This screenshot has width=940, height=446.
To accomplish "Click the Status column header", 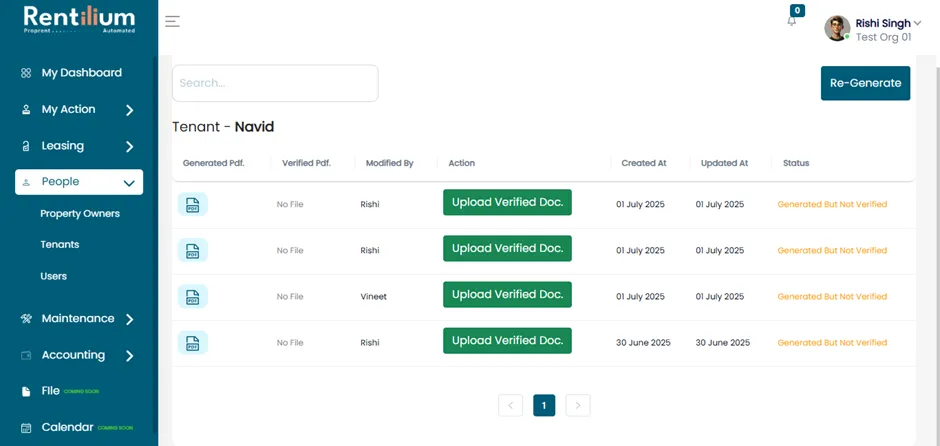I will pos(796,163).
